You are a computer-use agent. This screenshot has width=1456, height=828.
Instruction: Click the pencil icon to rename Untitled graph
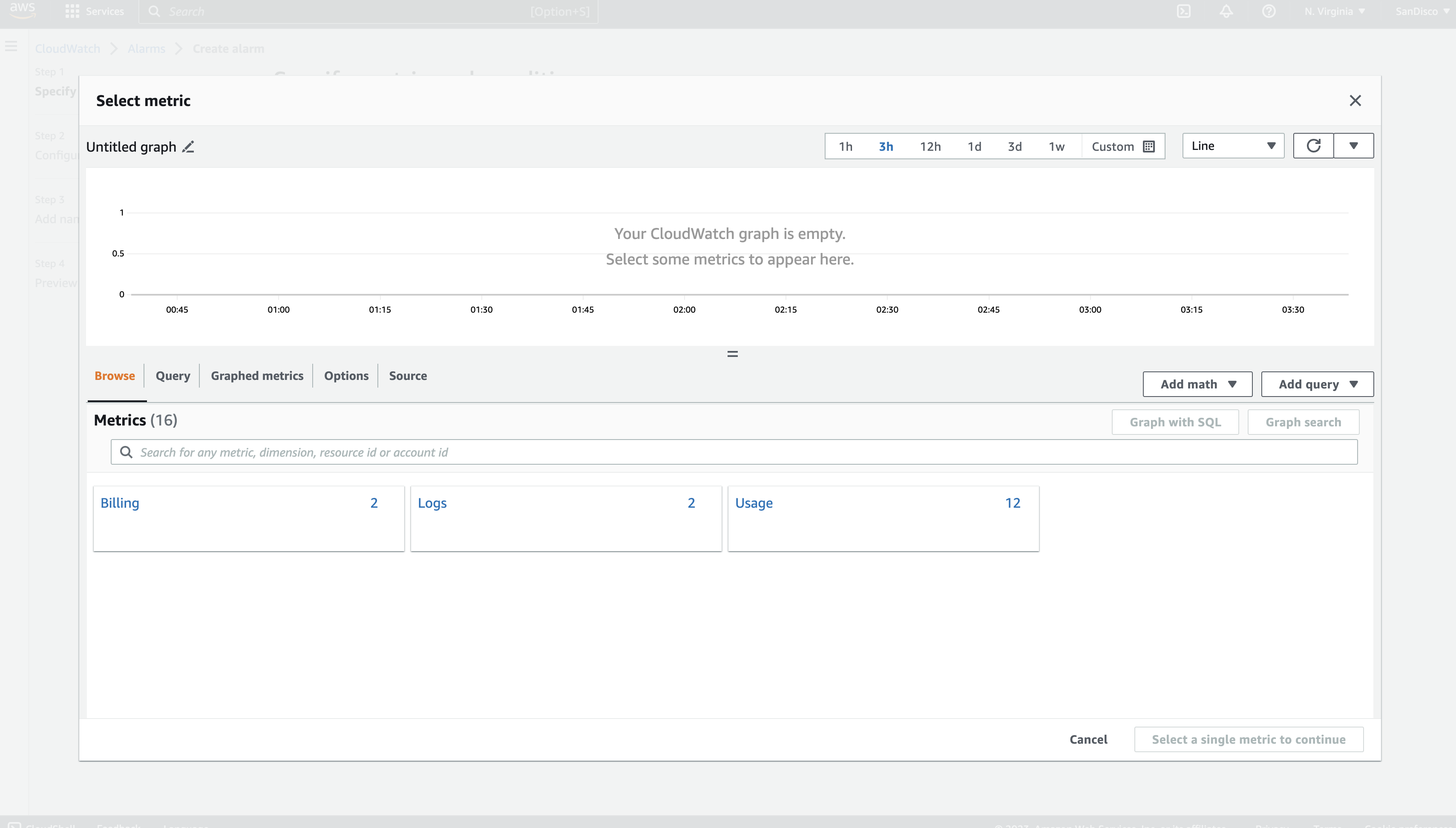[188, 147]
